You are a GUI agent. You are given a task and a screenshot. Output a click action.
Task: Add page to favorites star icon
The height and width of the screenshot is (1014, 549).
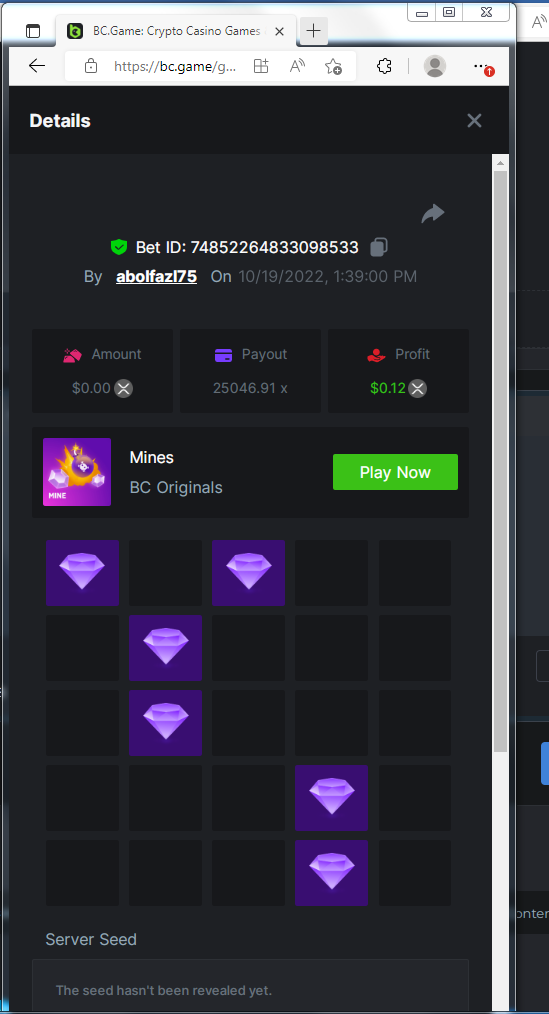(x=333, y=66)
